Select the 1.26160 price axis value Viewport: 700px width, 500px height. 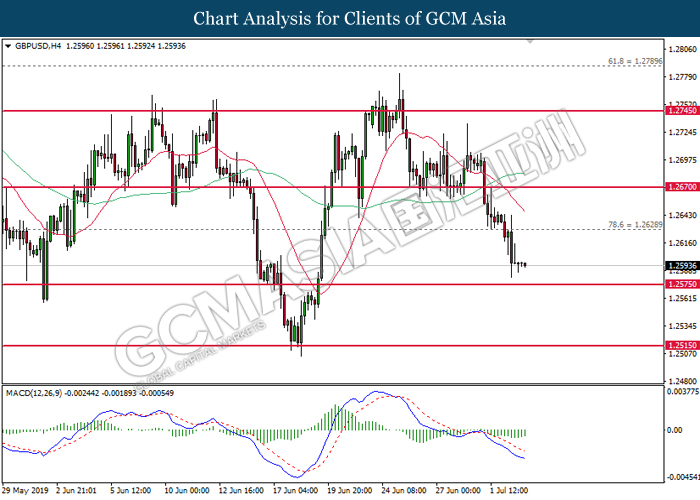pos(682,243)
